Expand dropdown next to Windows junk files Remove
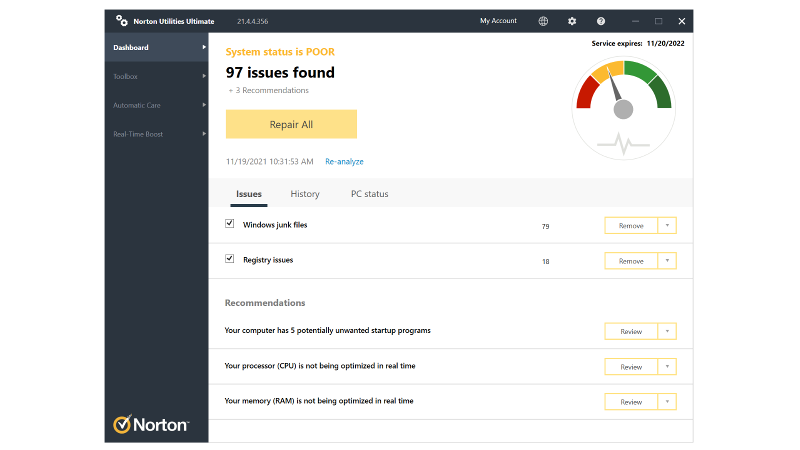800x450 pixels. coord(667,226)
